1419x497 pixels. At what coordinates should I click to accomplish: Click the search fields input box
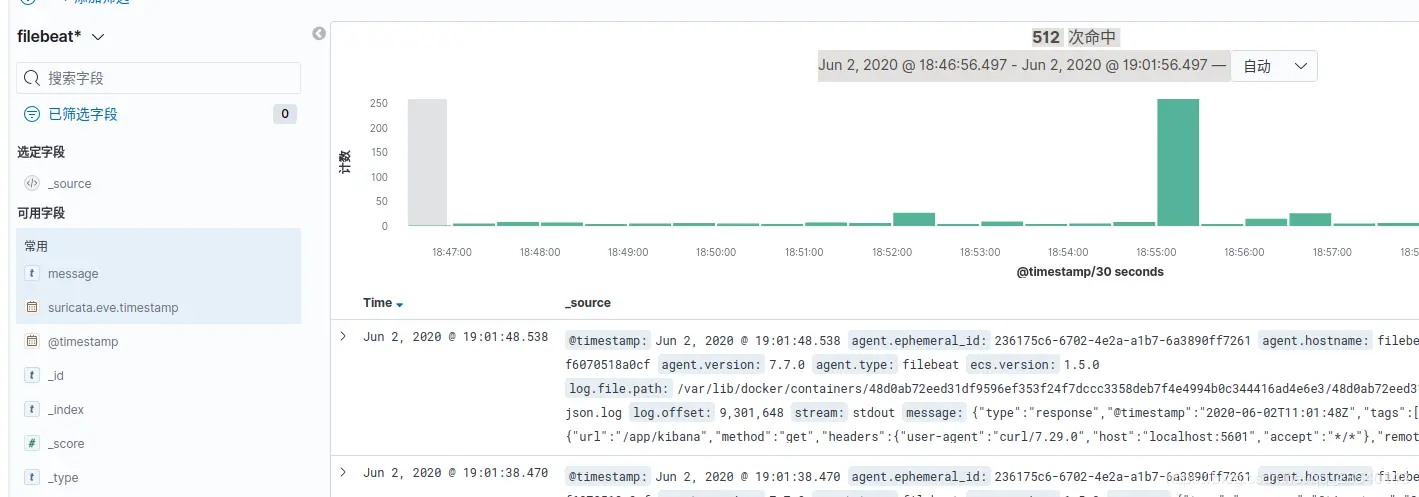click(159, 78)
